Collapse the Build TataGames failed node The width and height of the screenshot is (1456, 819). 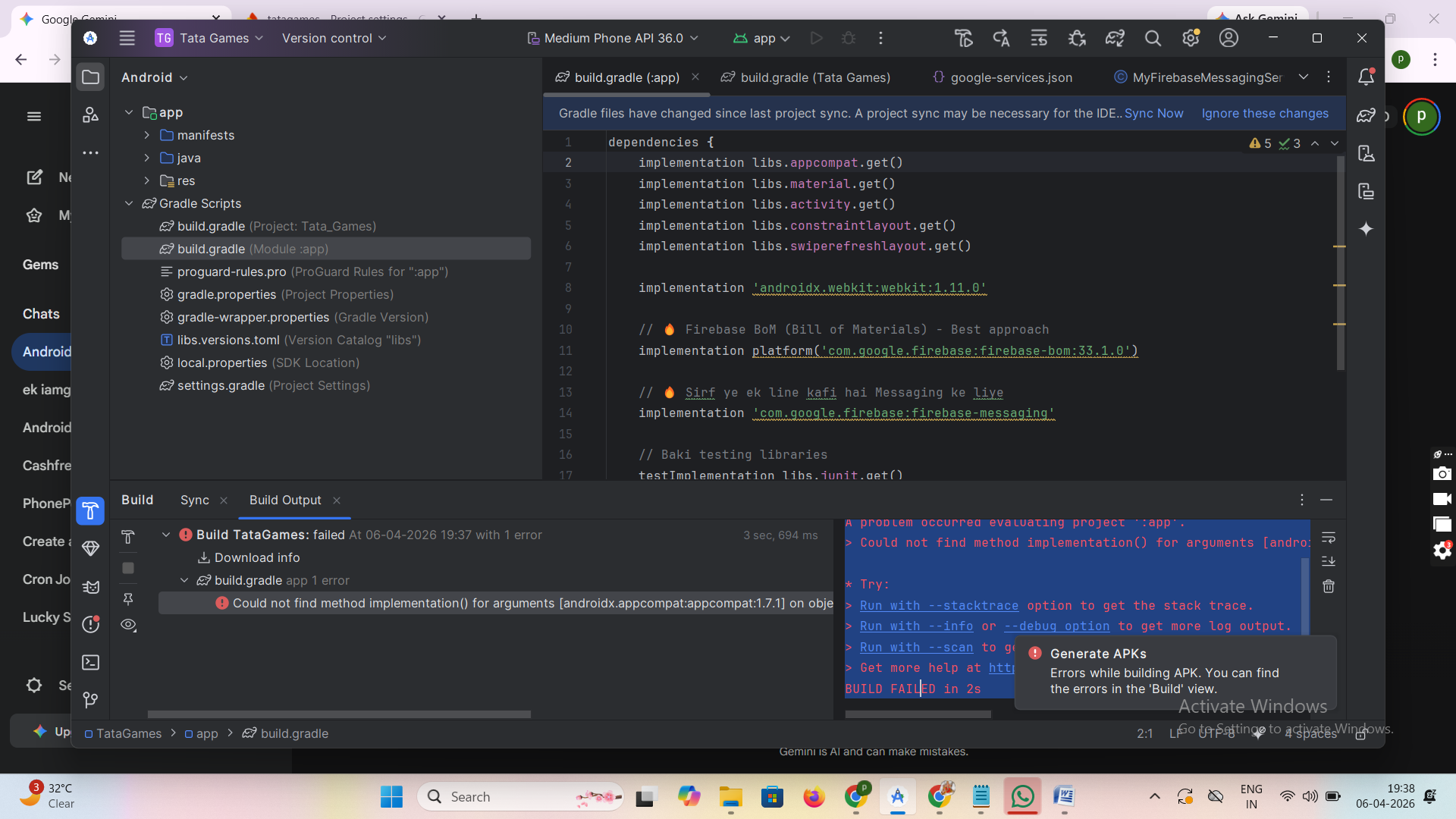coord(166,535)
